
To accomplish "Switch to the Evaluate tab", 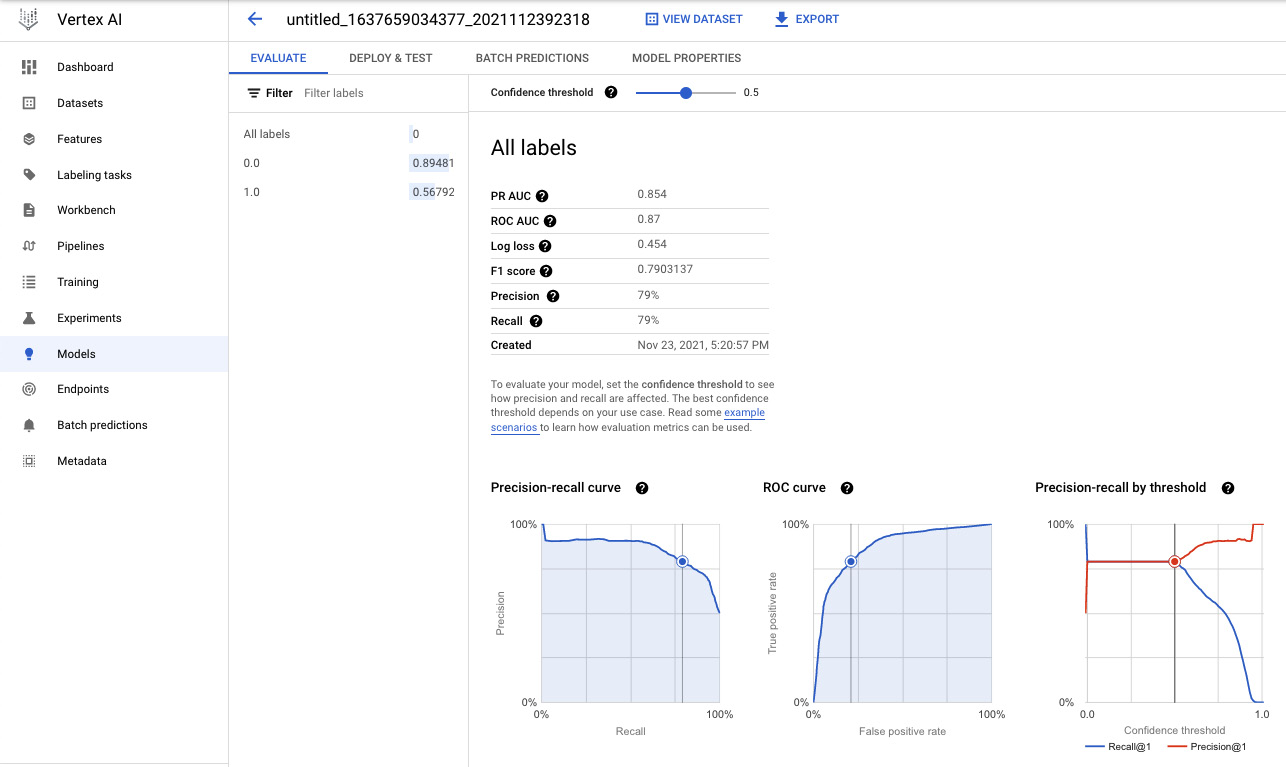I will [x=278, y=58].
